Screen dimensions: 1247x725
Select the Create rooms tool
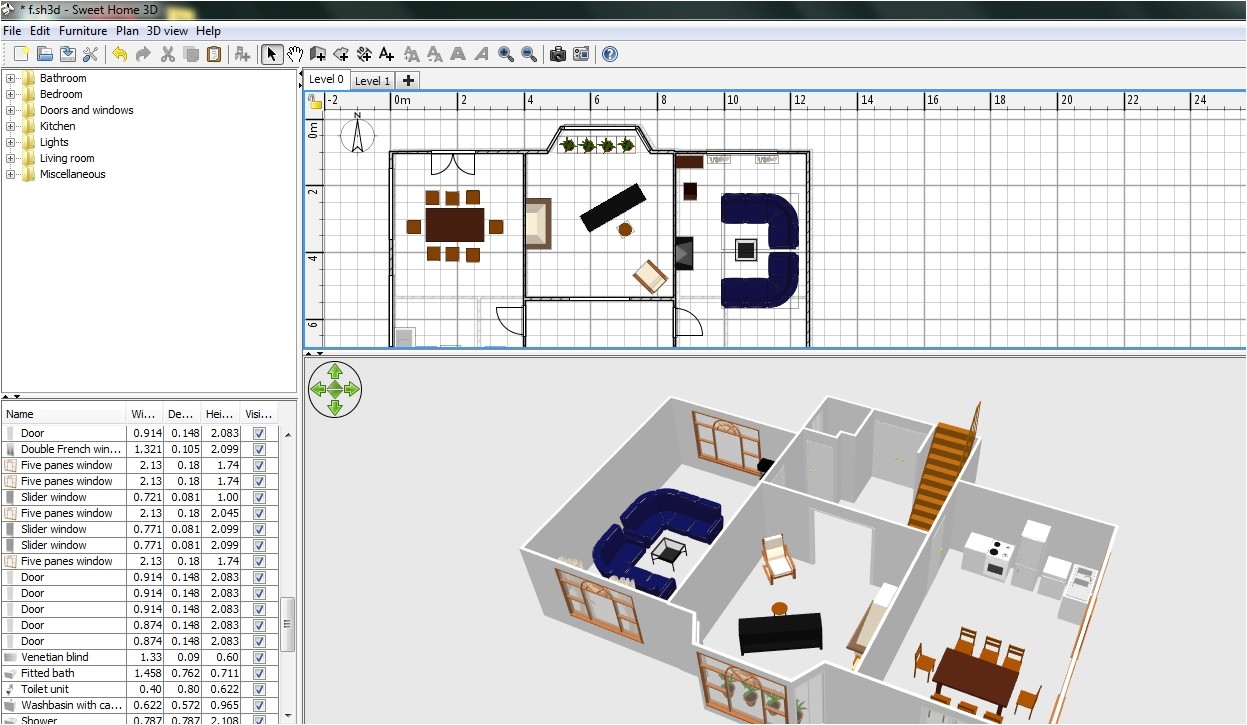[341, 54]
